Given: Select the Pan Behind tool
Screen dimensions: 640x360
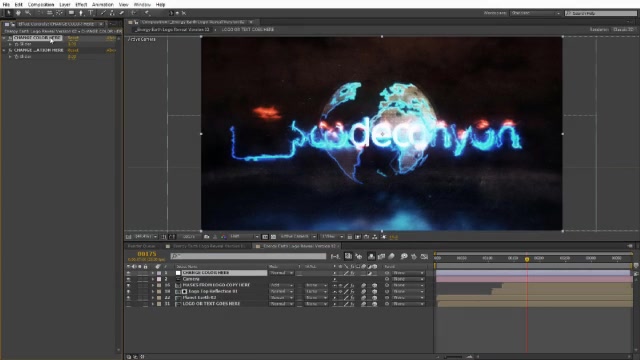Looking at the screenshot, I should point(59,13).
